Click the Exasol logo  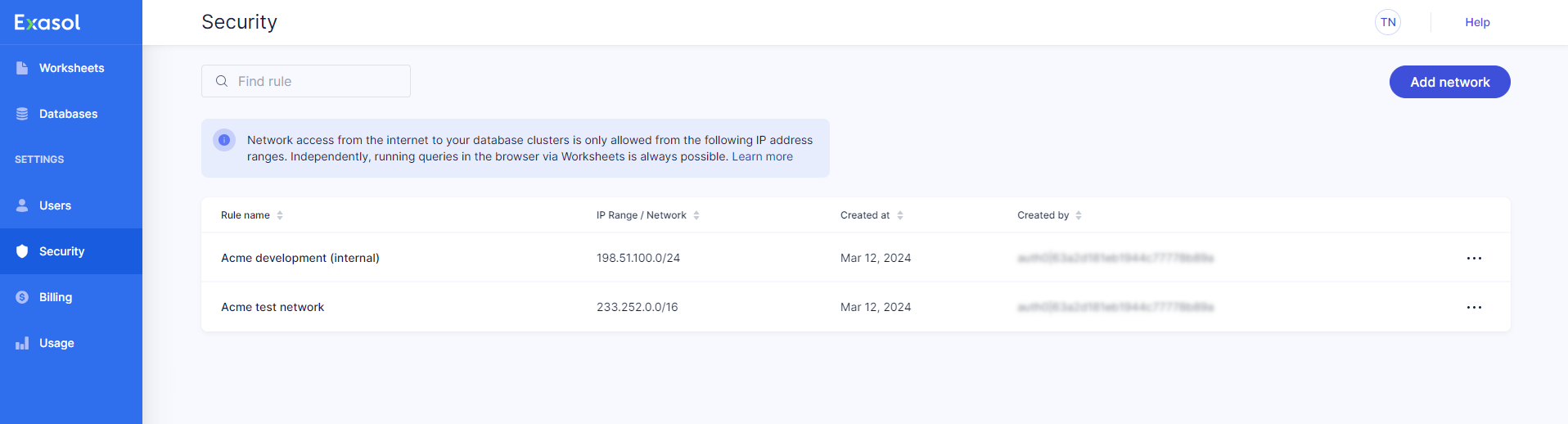[x=47, y=22]
